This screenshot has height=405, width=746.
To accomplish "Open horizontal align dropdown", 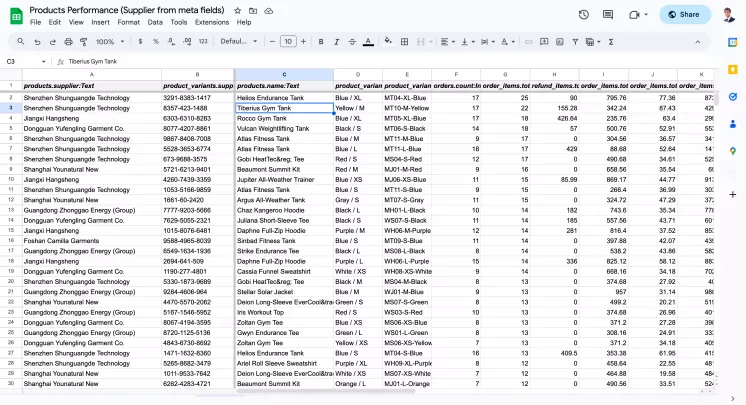I will [x=447, y=42].
